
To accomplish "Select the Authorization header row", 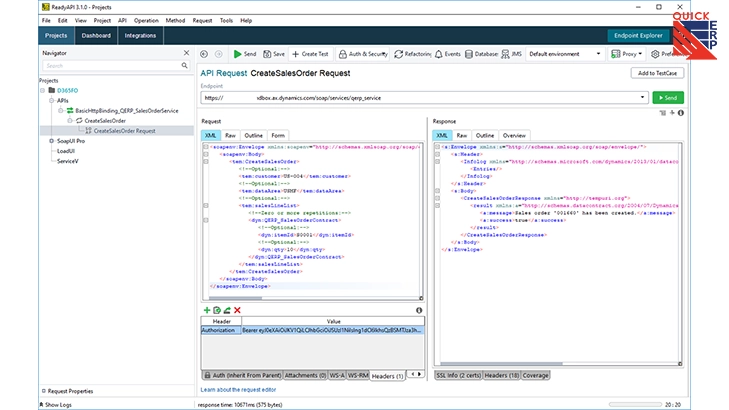I will (312, 330).
